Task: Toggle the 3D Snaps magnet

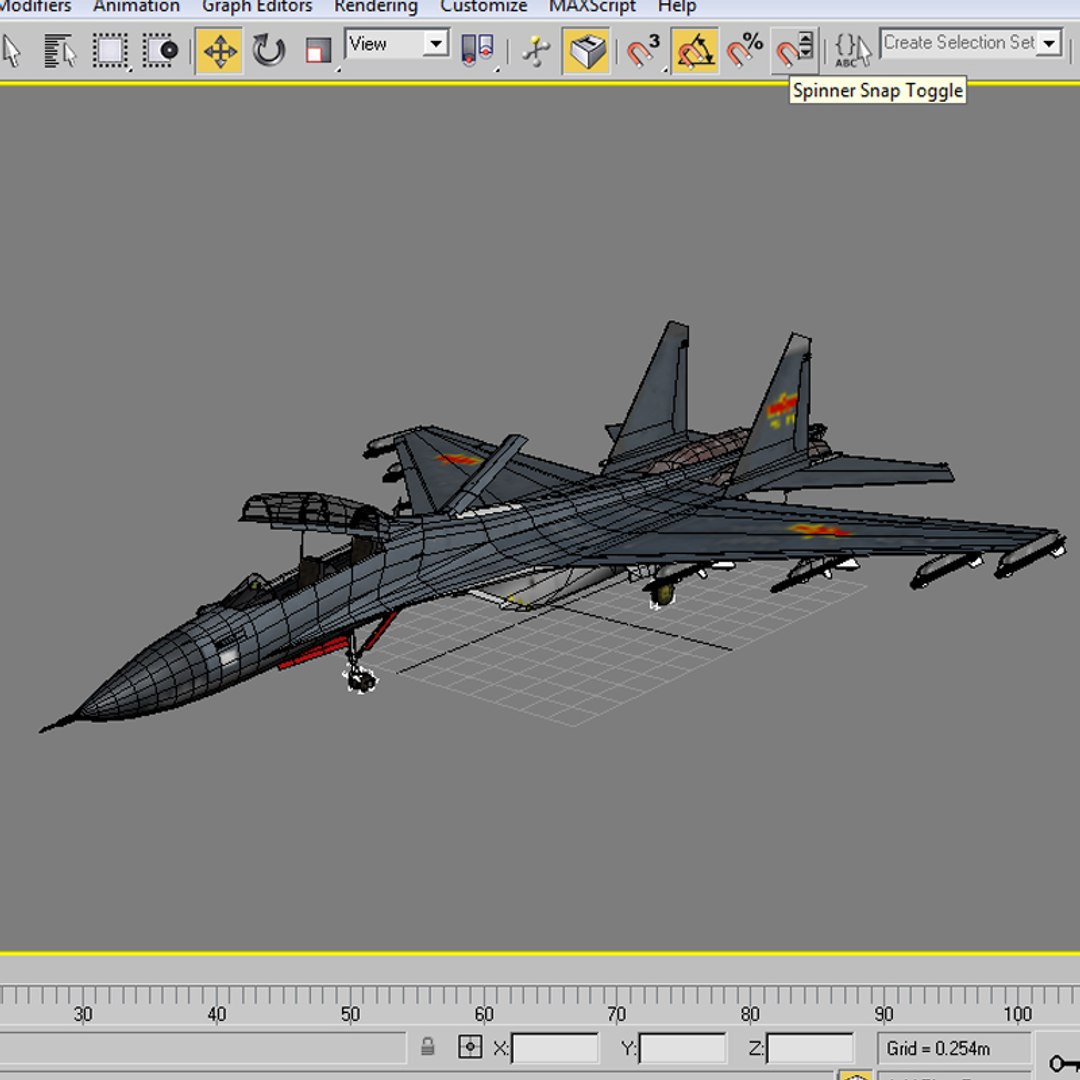Action: tap(643, 51)
